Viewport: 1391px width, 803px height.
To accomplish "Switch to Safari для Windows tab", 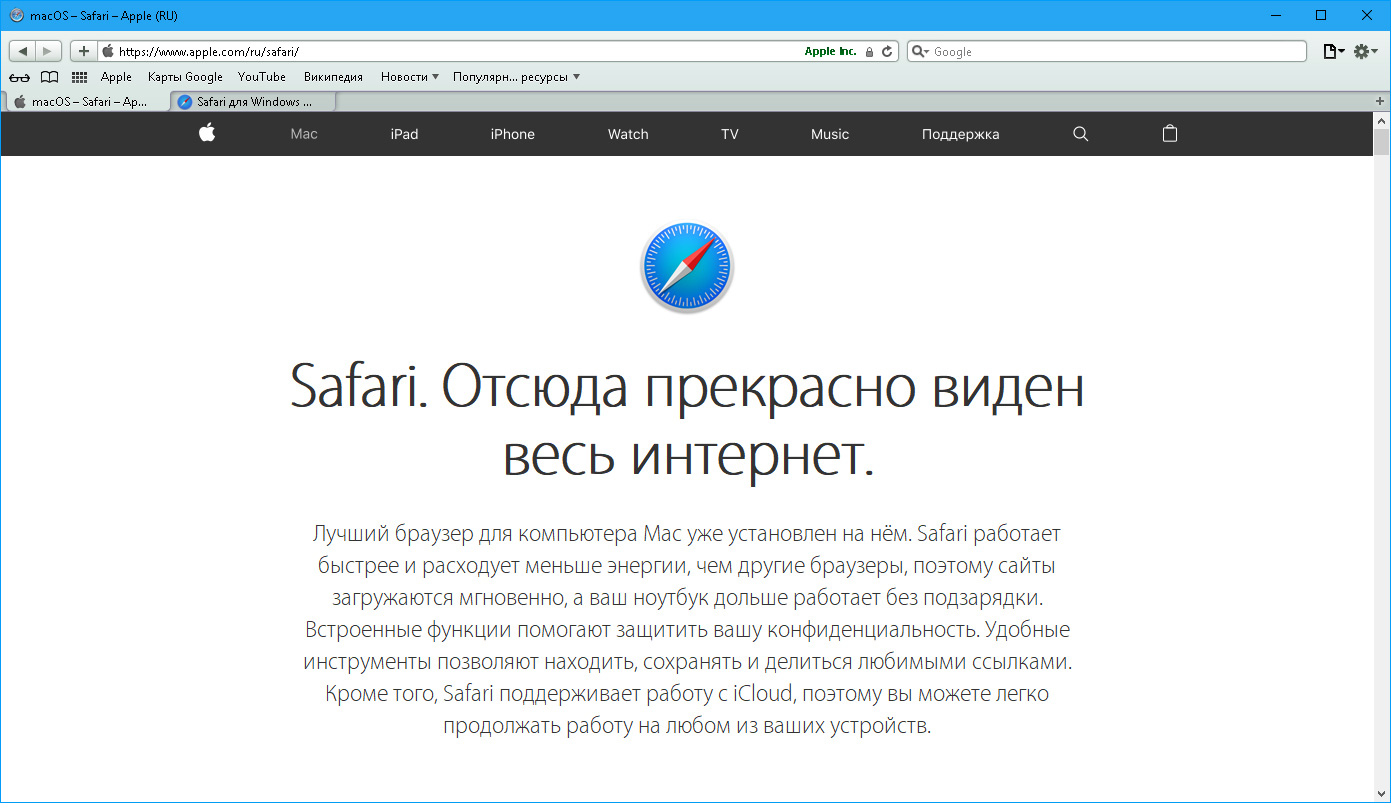I will [x=253, y=101].
